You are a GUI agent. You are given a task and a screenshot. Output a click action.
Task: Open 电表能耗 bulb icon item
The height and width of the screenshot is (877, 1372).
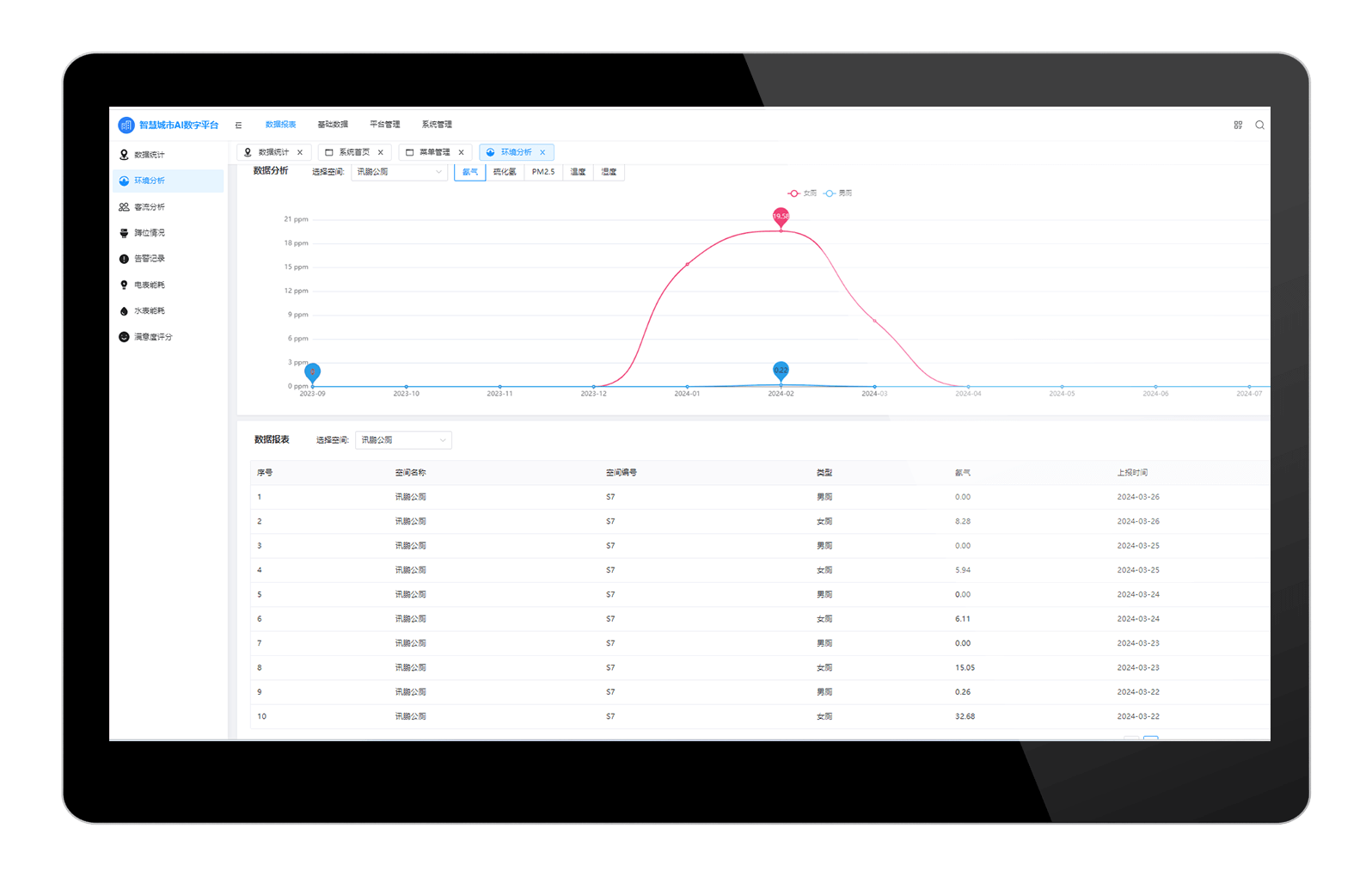tap(150, 285)
